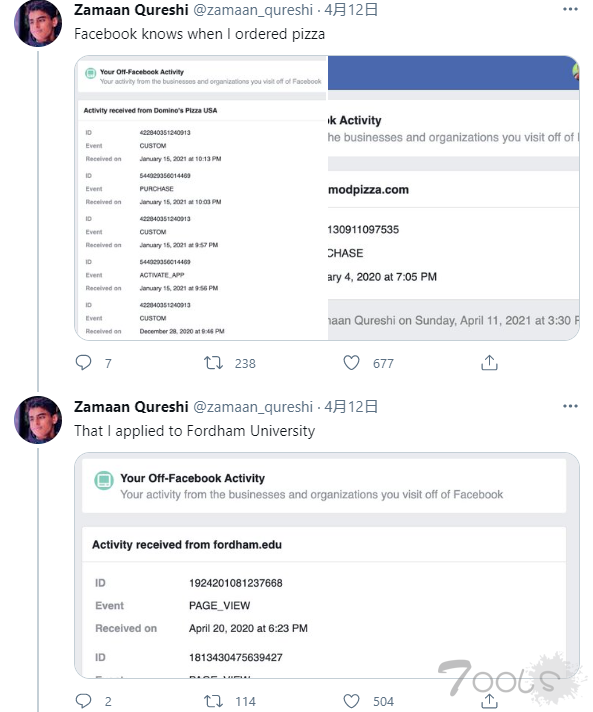Open tweet text about ordering pizza
593x712 pixels.
[x=199, y=34]
